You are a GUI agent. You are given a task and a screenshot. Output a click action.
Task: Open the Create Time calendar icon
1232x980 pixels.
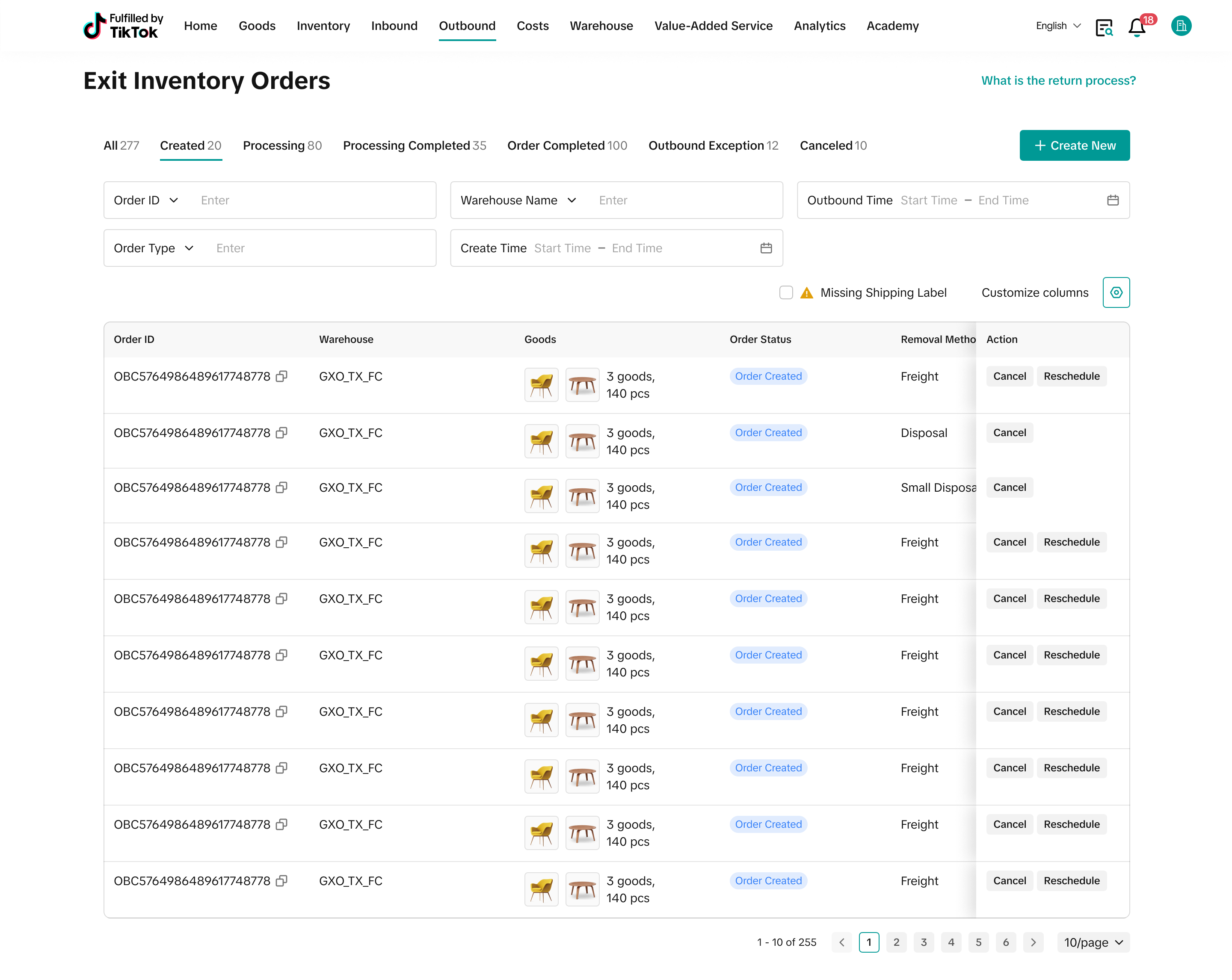click(766, 248)
